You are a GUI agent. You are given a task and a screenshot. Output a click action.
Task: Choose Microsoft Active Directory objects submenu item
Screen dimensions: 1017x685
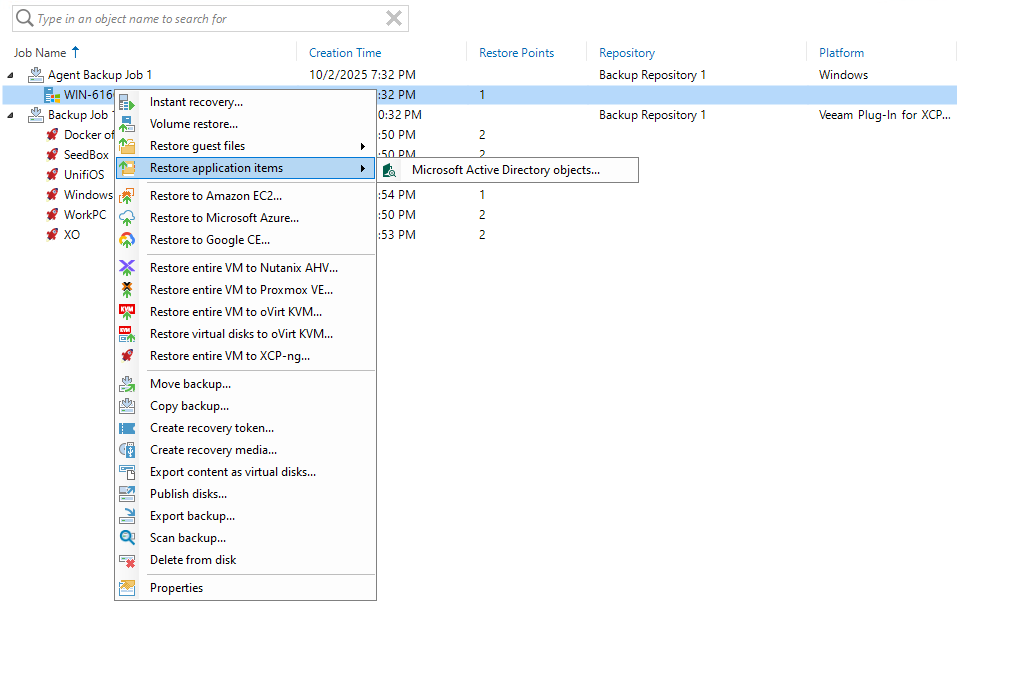[506, 170]
